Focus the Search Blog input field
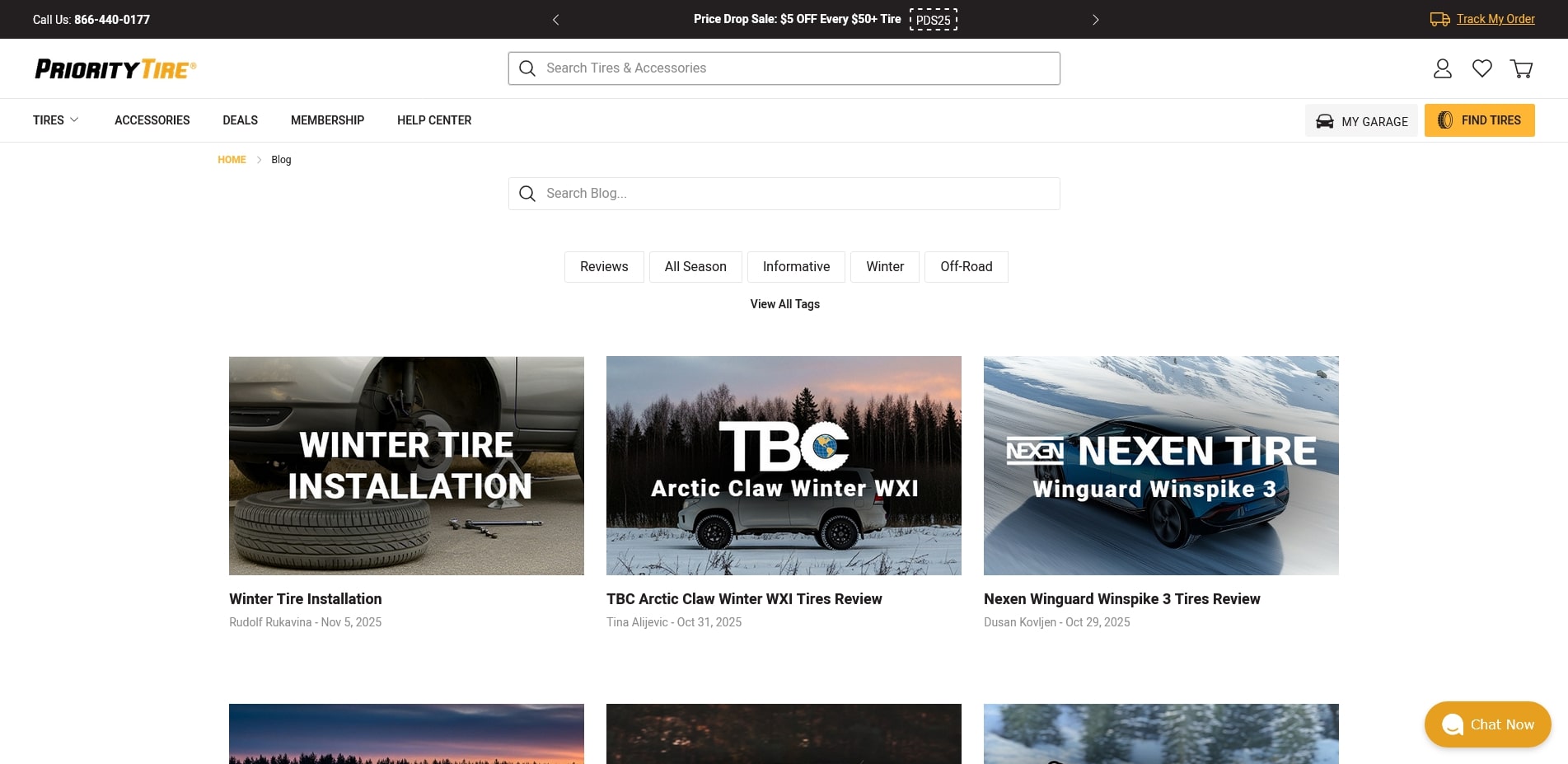This screenshot has height=764, width=1568. pyautogui.click(x=784, y=194)
